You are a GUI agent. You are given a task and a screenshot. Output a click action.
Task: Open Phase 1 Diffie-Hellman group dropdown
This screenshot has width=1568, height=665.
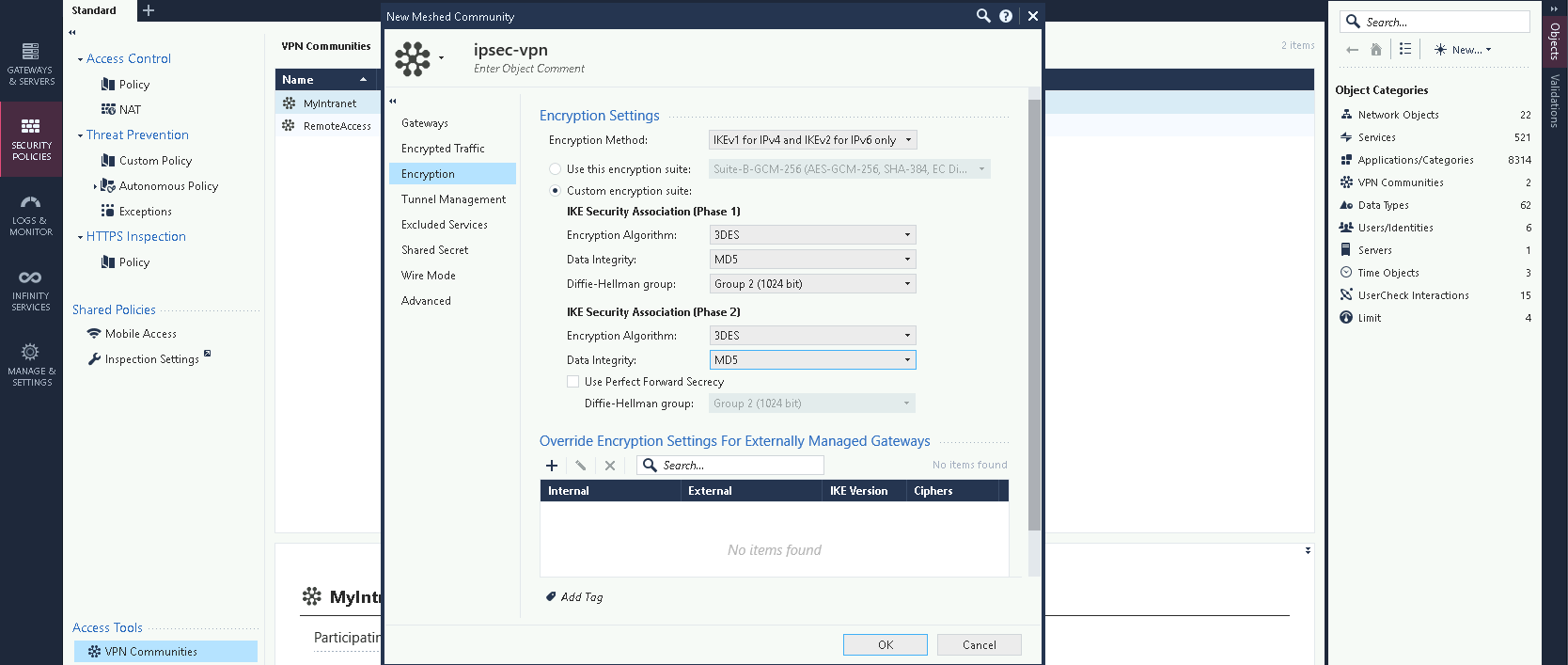click(x=812, y=284)
